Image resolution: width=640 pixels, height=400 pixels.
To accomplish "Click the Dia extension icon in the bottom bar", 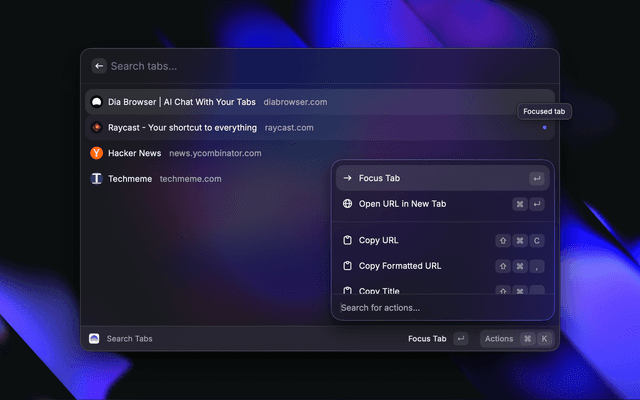I will coord(94,339).
